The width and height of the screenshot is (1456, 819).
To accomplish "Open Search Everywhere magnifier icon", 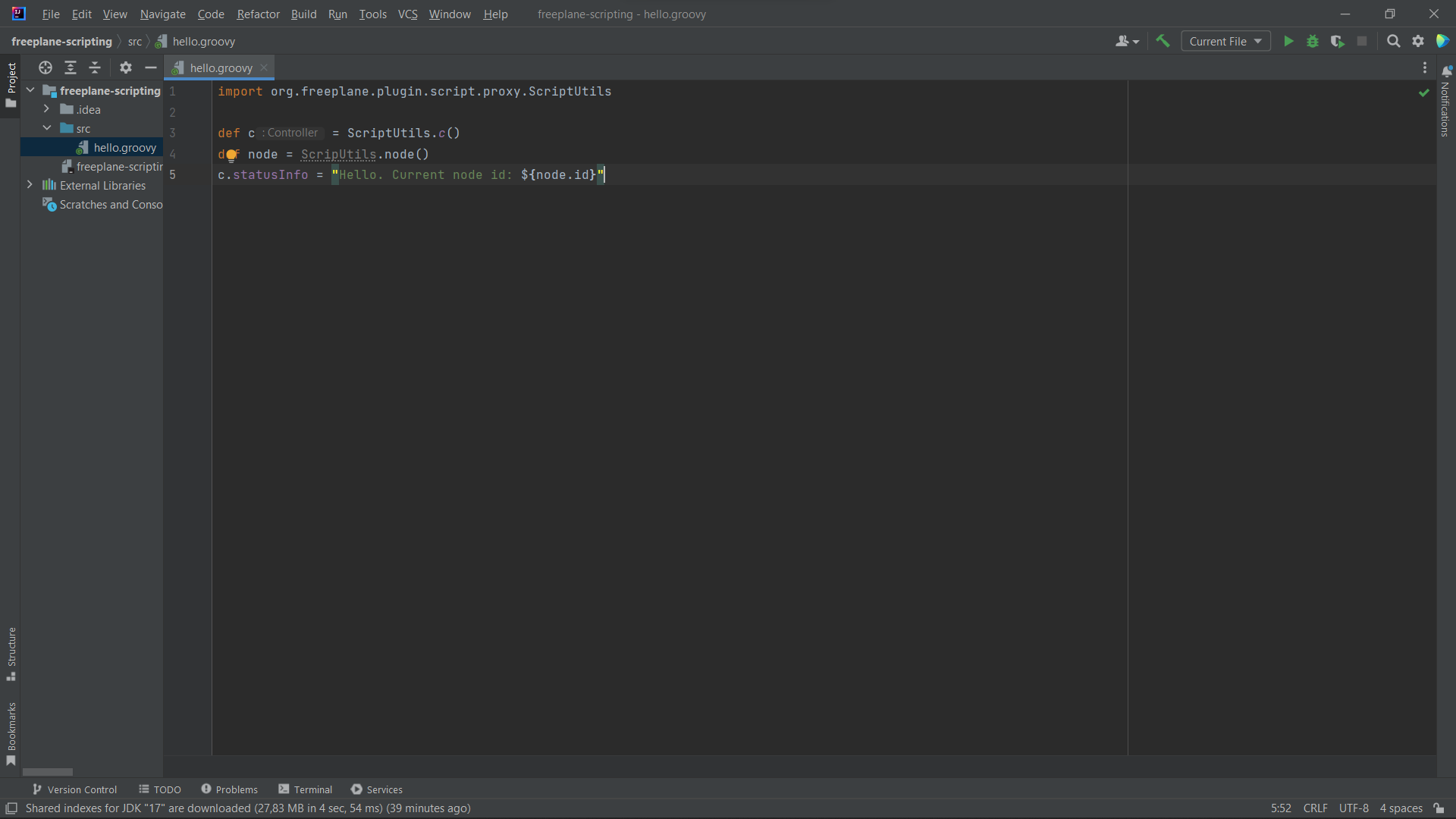I will (x=1393, y=42).
